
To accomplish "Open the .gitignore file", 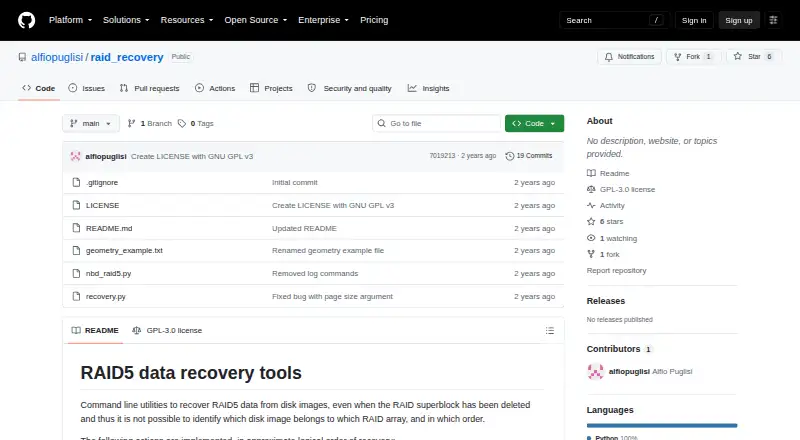I will [102, 182].
